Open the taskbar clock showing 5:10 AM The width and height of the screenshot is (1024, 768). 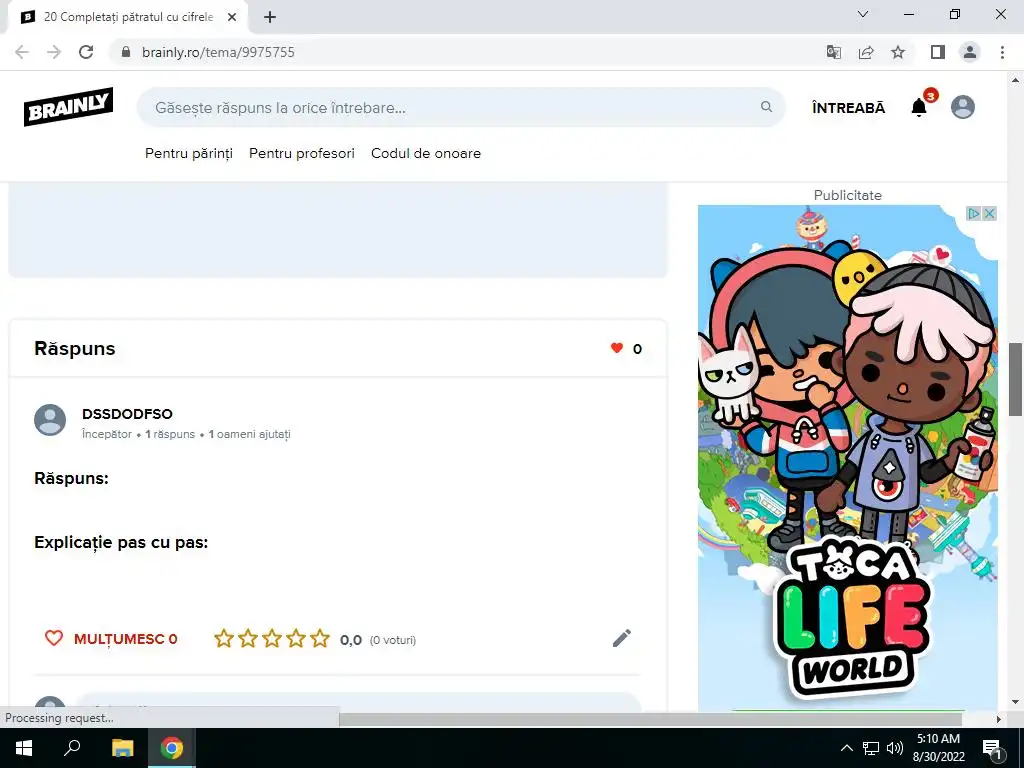coord(938,748)
